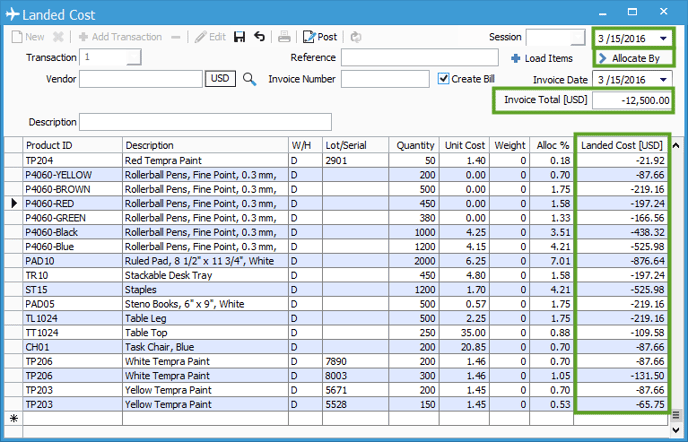
Task: Open the top date dropdown arrow
Action: [663, 38]
